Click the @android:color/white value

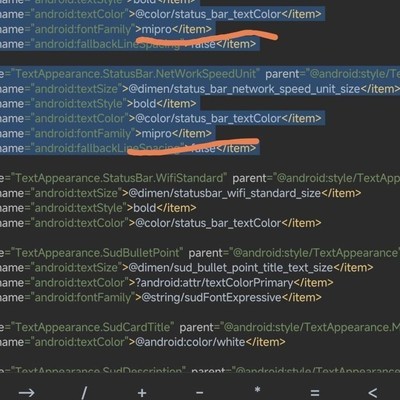190,342
